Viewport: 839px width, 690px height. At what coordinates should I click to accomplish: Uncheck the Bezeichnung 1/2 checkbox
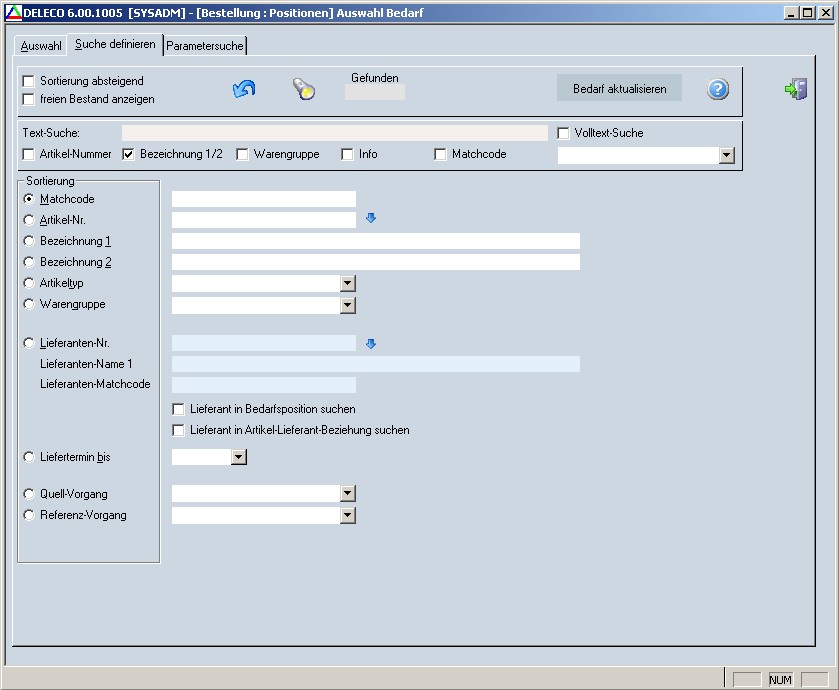pos(129,155)
